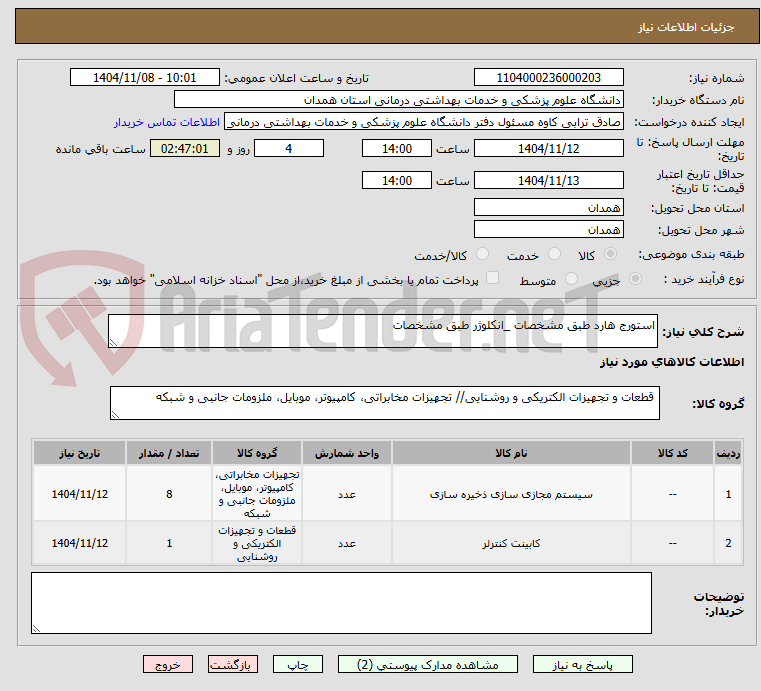
Task: Click the remaining time field 02:47:01
Action: pyautogui.click(x=184, y=148)
